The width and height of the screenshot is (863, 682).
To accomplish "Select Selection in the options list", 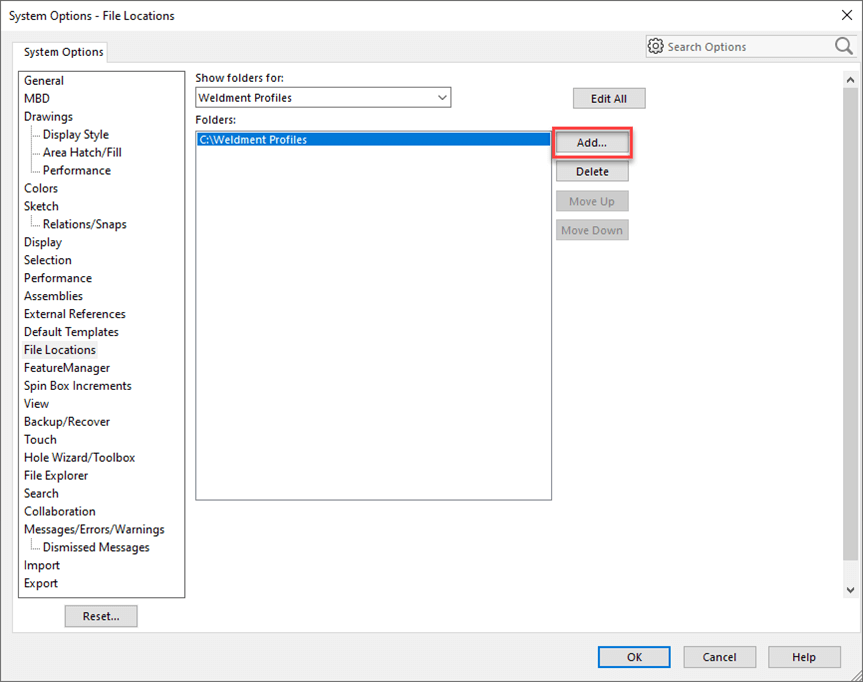I will point(48,260).
